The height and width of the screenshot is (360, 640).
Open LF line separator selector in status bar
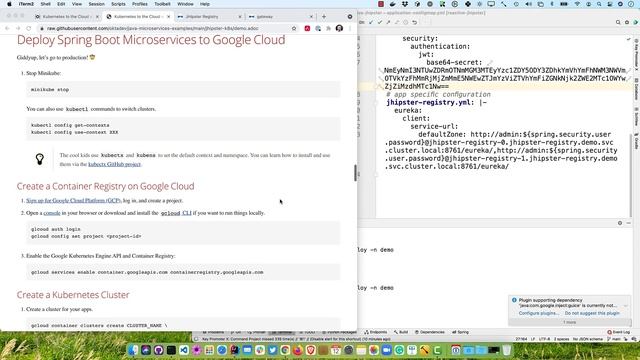pyautogui.click(x=533, y=339)
